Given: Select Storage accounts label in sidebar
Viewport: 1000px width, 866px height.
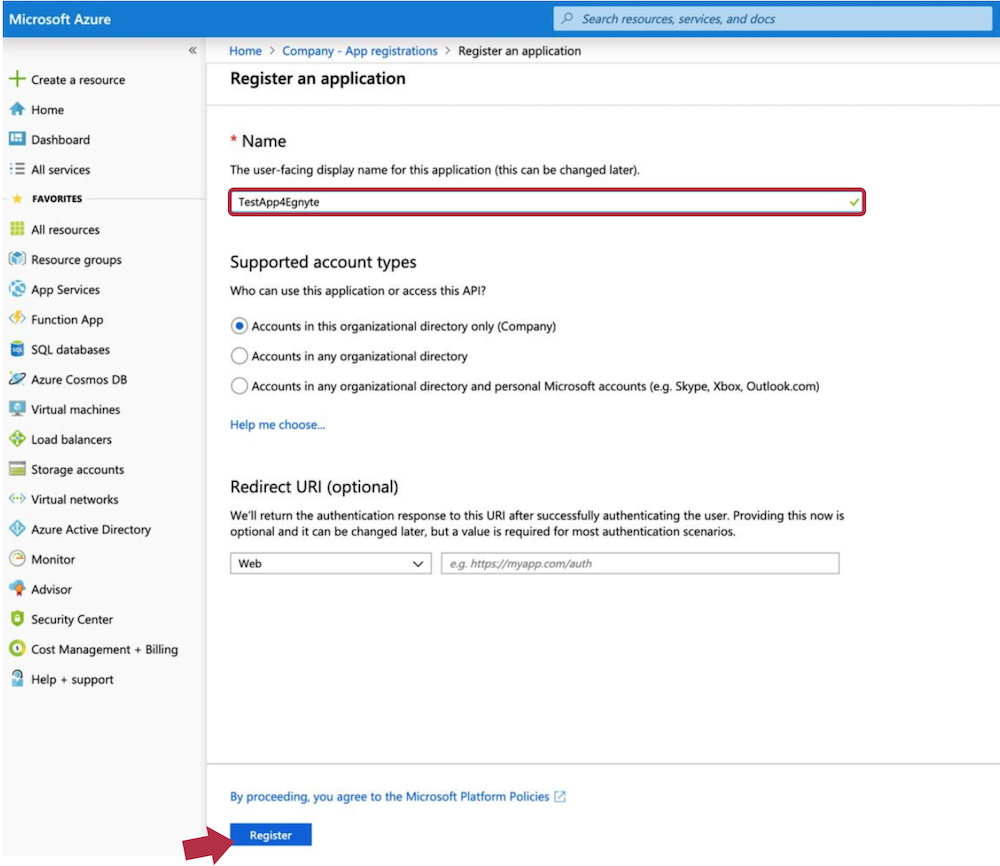Looking at the screenshot, I should (78, 469).
